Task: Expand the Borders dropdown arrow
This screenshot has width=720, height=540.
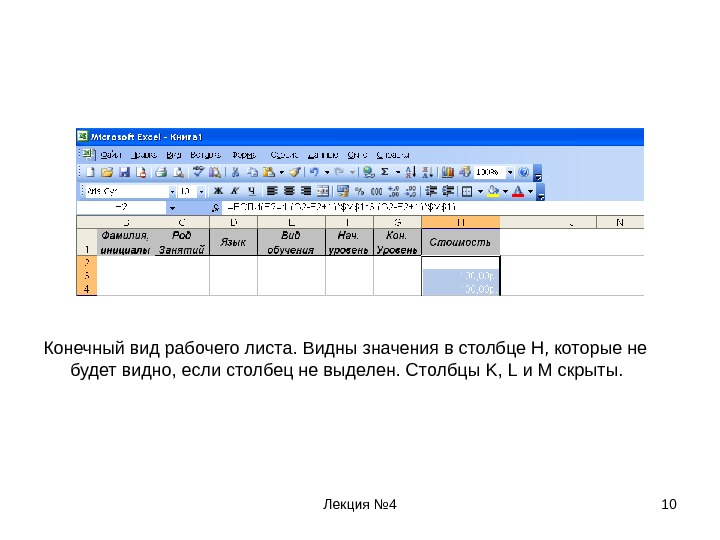Action: click(x=480, y=191)
